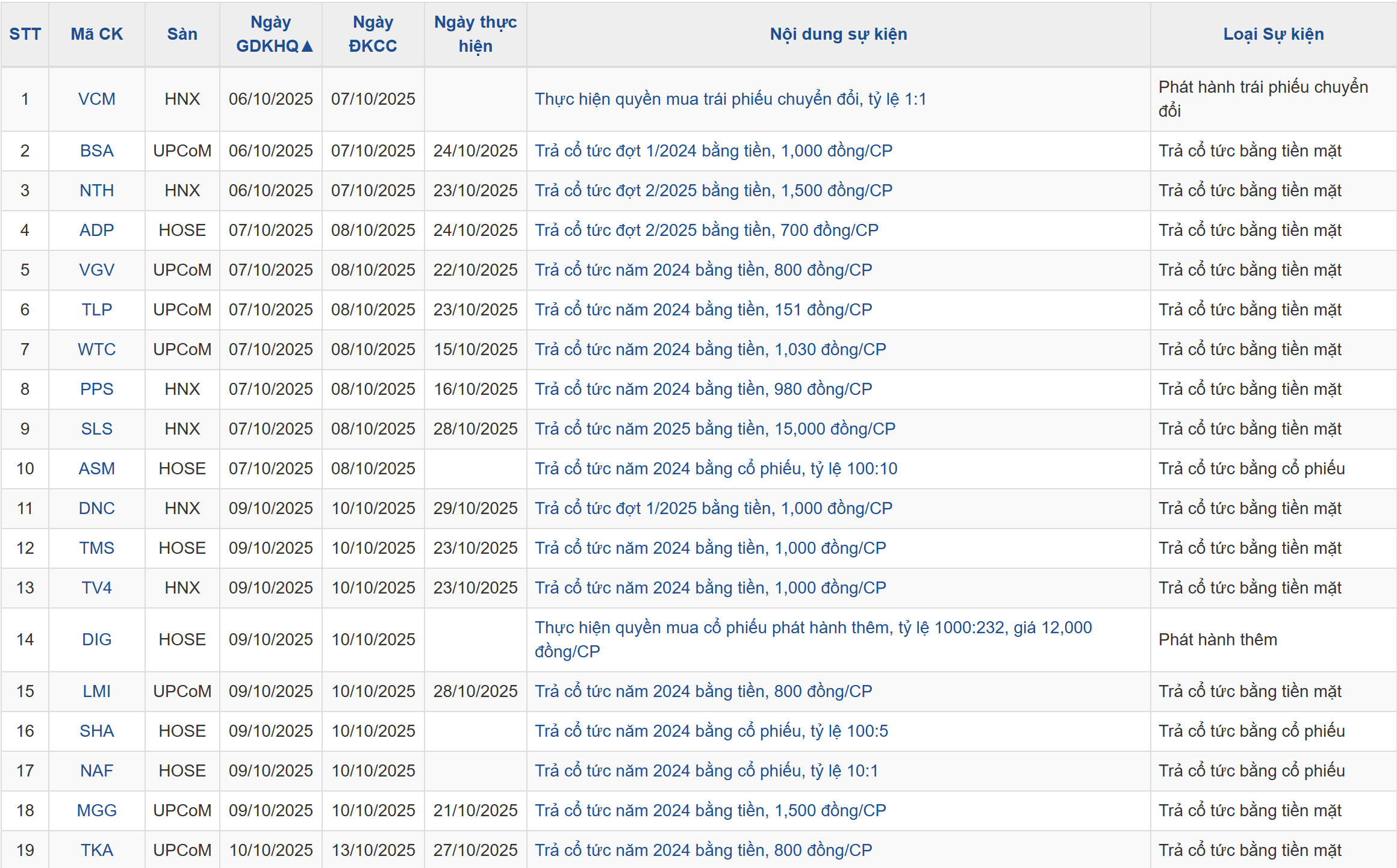This screenshot has width=1397, height=868.
Task: Select the NAF stock code link
Action: pyautogui.click(x=96, y=770)
